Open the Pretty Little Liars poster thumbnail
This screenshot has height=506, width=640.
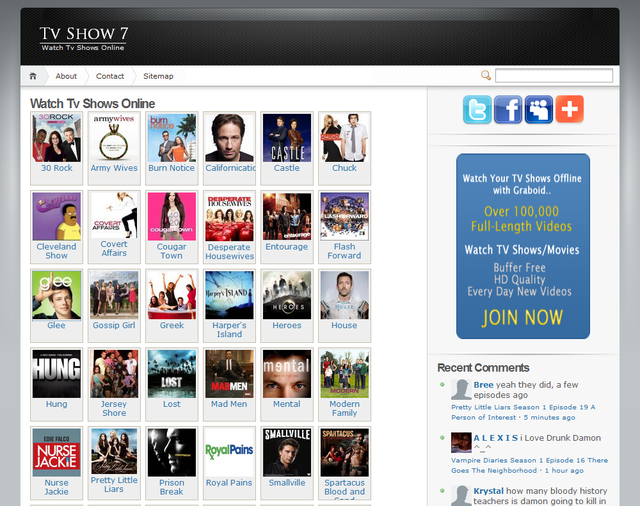[114, 451]
